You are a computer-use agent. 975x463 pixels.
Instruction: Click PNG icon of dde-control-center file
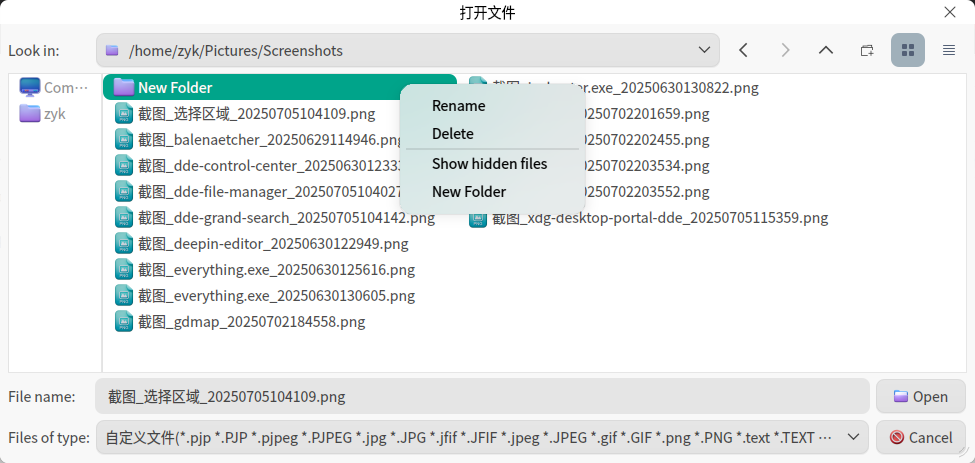pos(124,166)
